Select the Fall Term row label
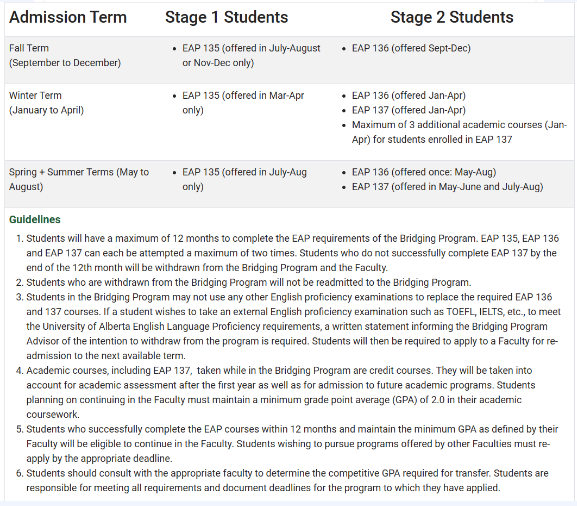The image size is (577, 506). [x=65, y=56]
